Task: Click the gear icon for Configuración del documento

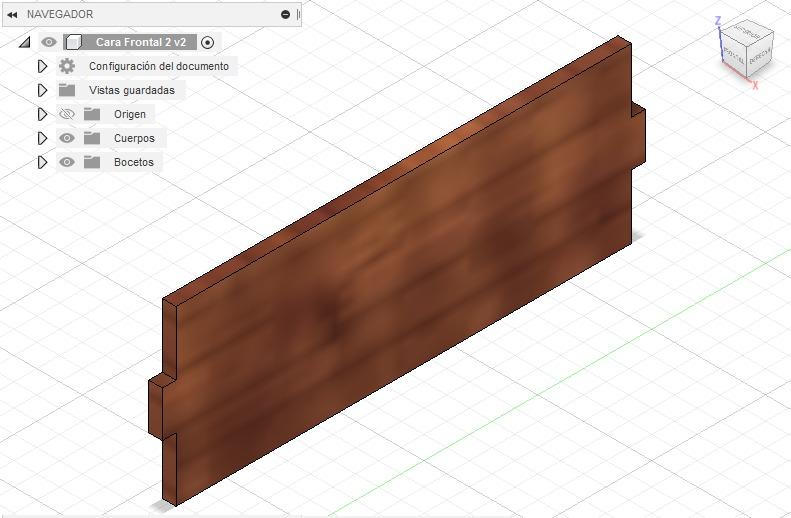Action: pos(67,66)
